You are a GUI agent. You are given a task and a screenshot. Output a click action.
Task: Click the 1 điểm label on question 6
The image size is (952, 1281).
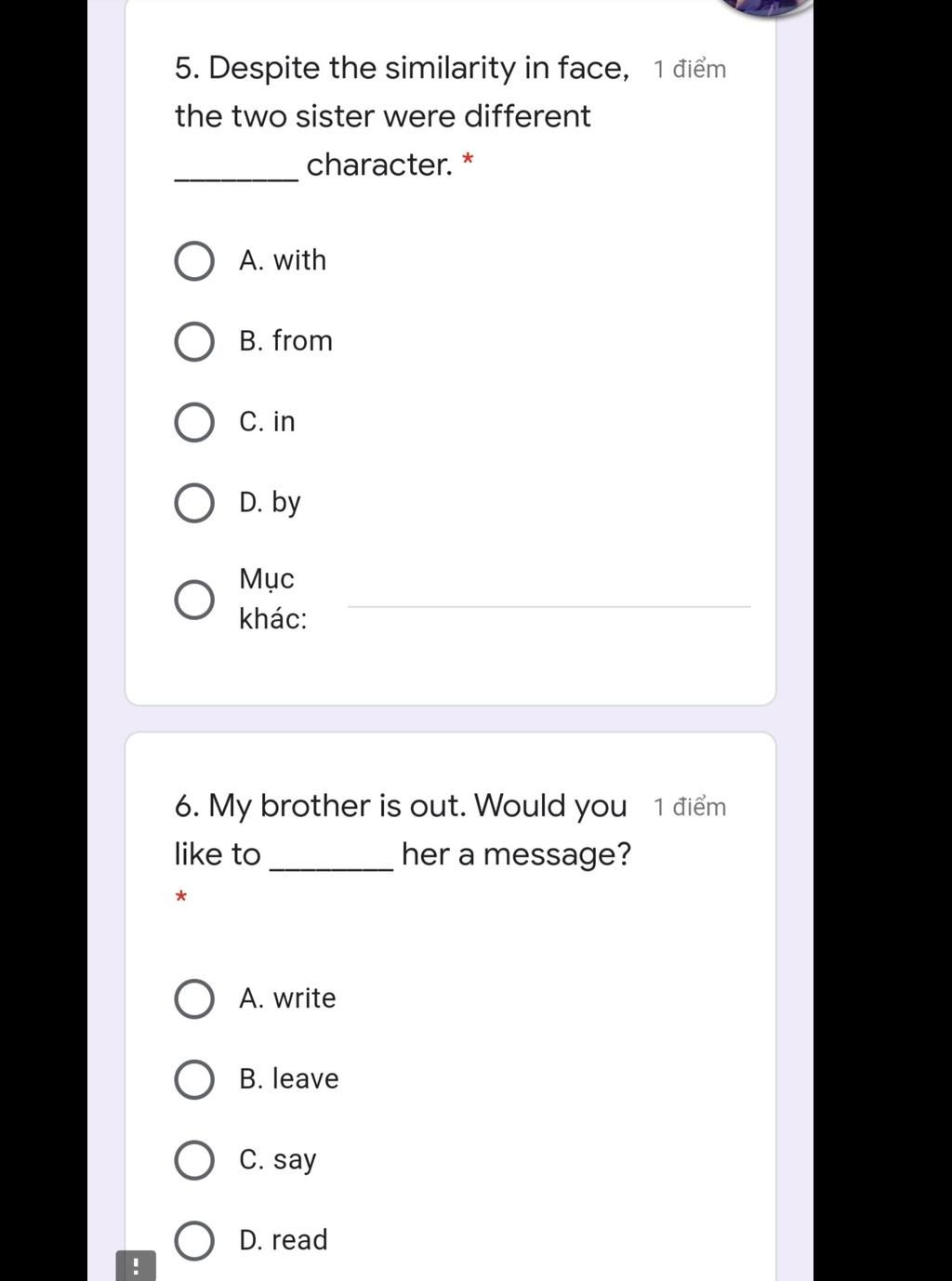tap(690, 807)
